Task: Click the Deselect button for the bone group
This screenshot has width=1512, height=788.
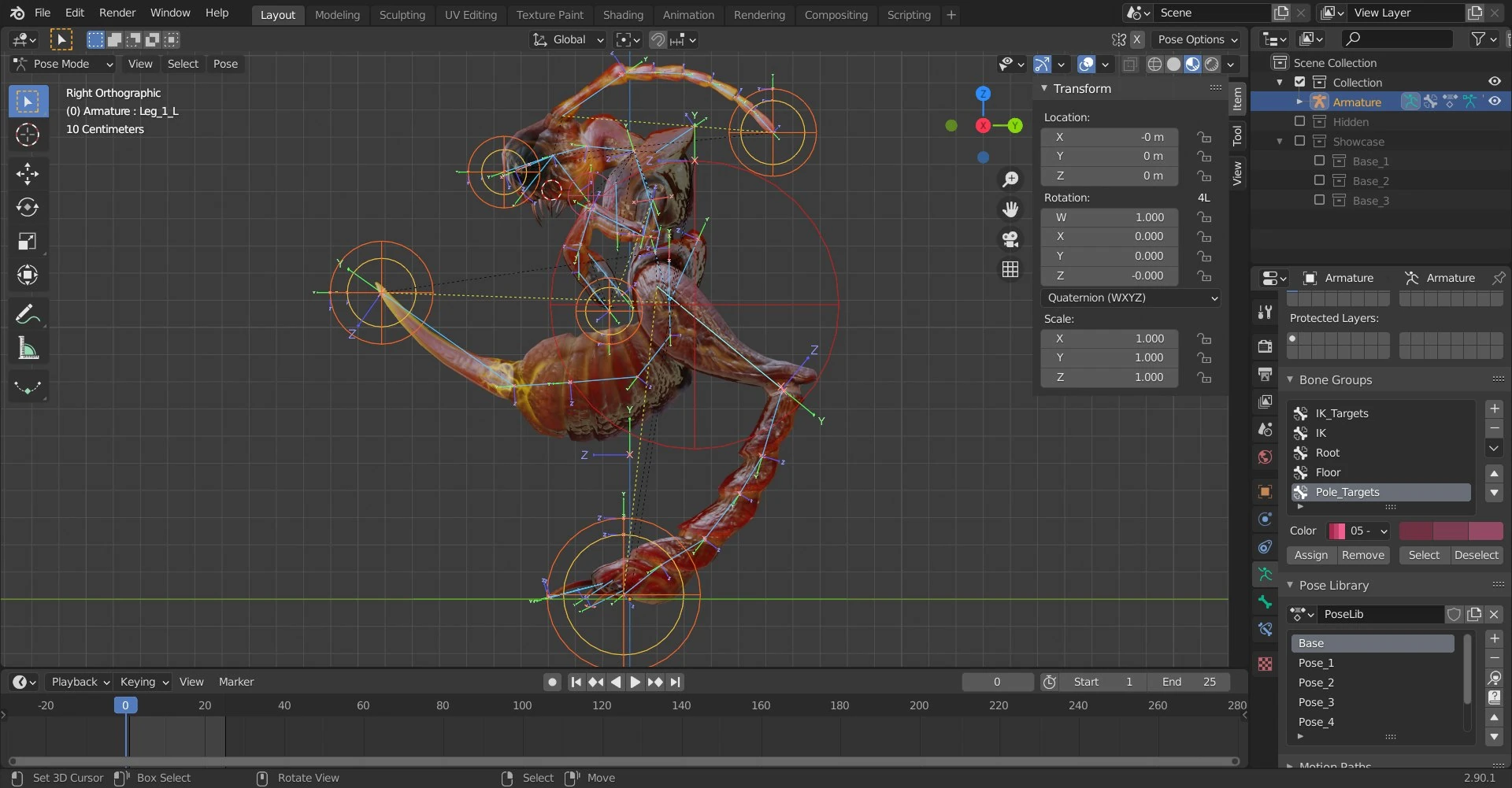Action: [x=1477, y=555]
